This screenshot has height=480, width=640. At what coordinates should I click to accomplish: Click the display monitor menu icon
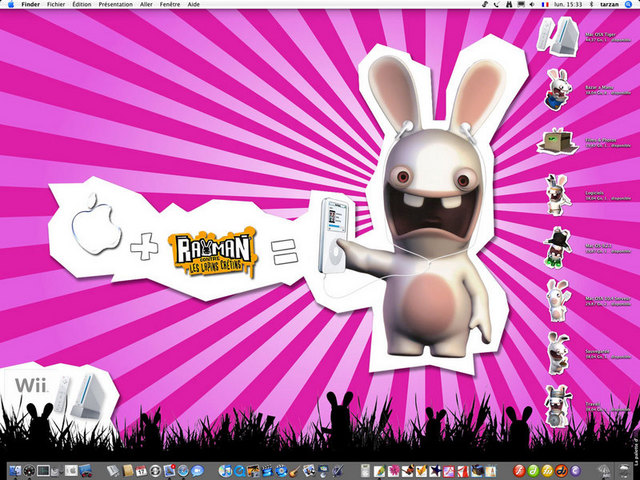coord(521,4)
